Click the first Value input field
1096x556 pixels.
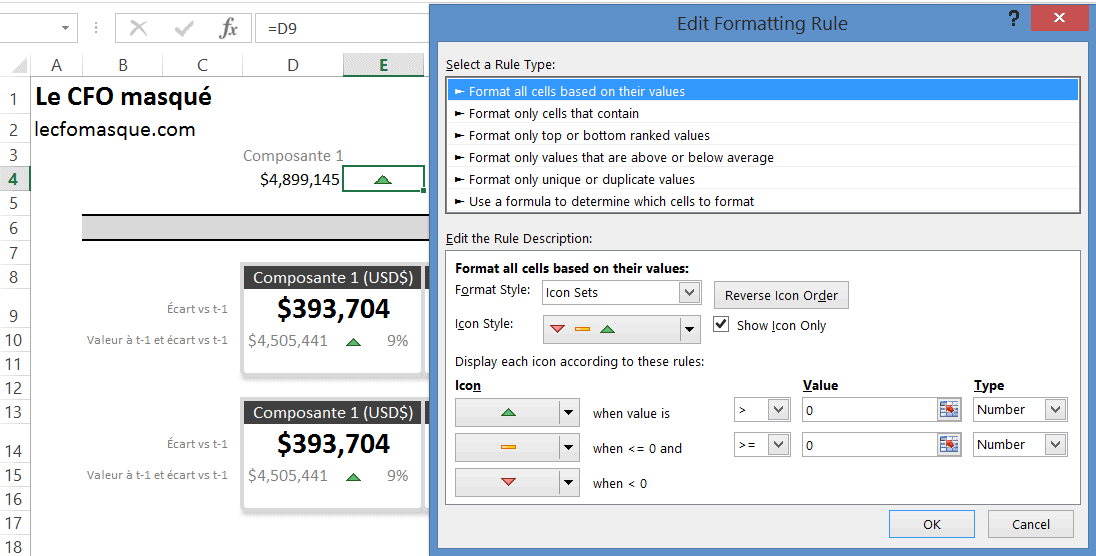(866, 410)
